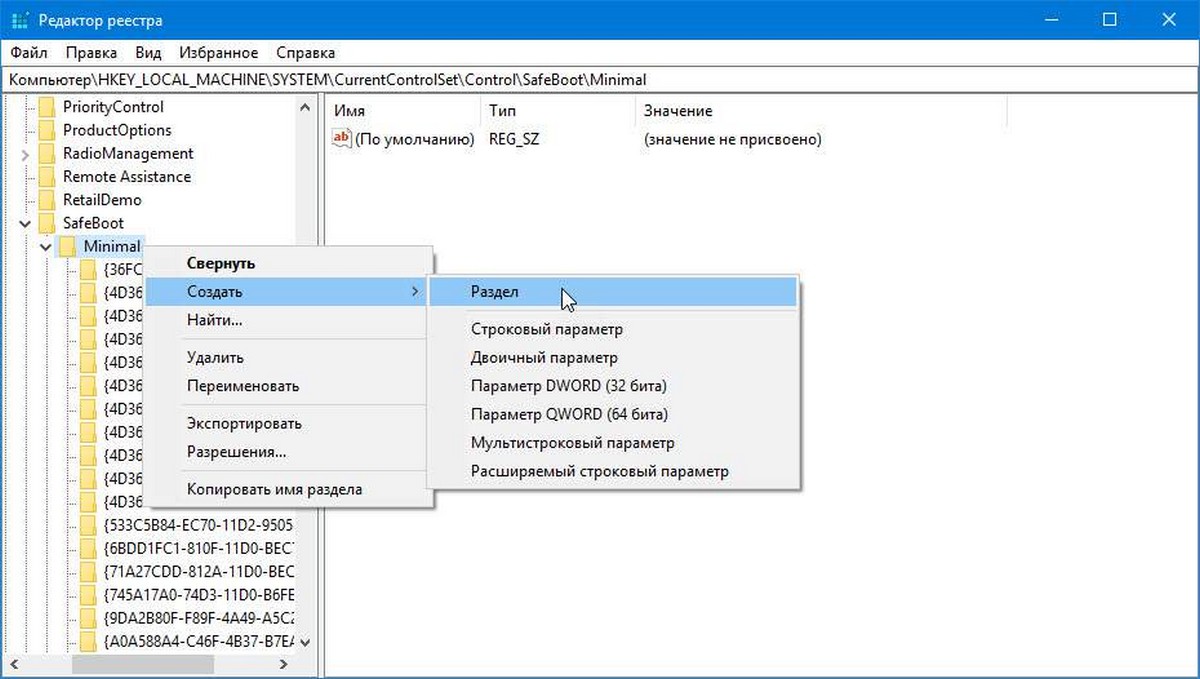The width and height of the screenshot is (1200, 679).
Task: Collapse the Minimal key arrow
Action: pos(46,246)
